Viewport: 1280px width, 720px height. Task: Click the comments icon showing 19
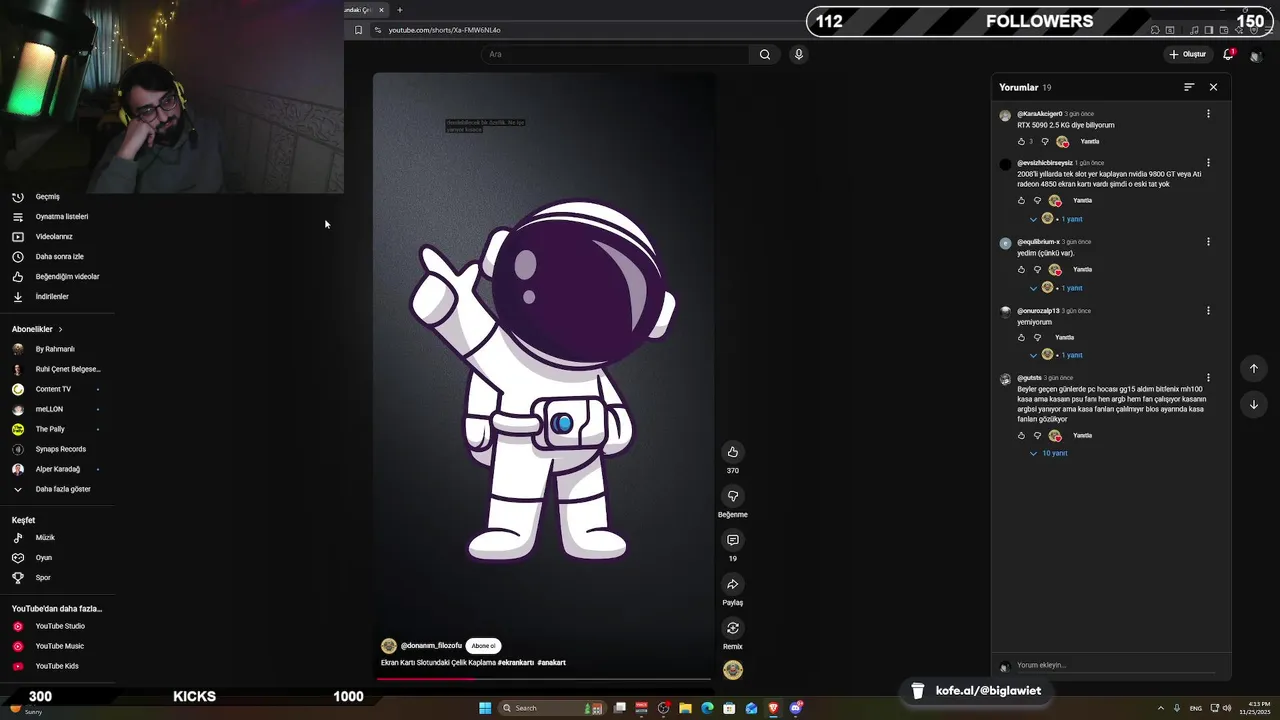[x=732, y=540]
